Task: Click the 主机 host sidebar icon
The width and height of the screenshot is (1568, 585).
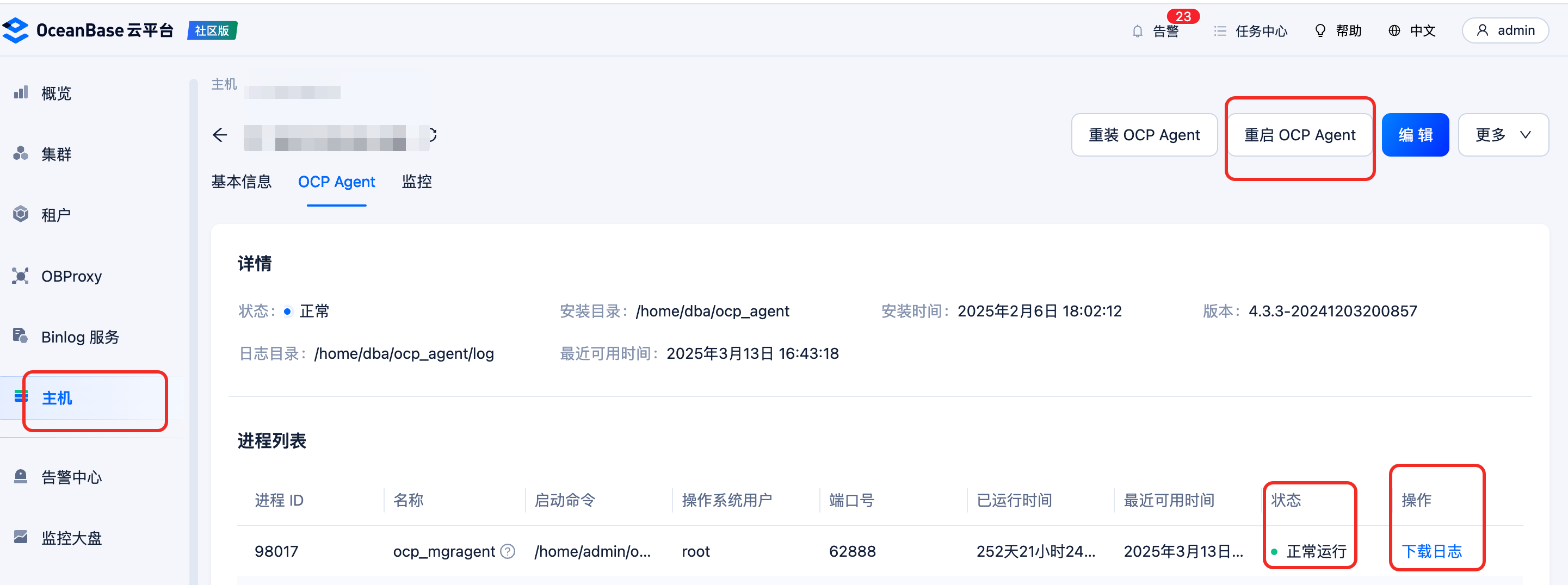Action: pos(21,396)
